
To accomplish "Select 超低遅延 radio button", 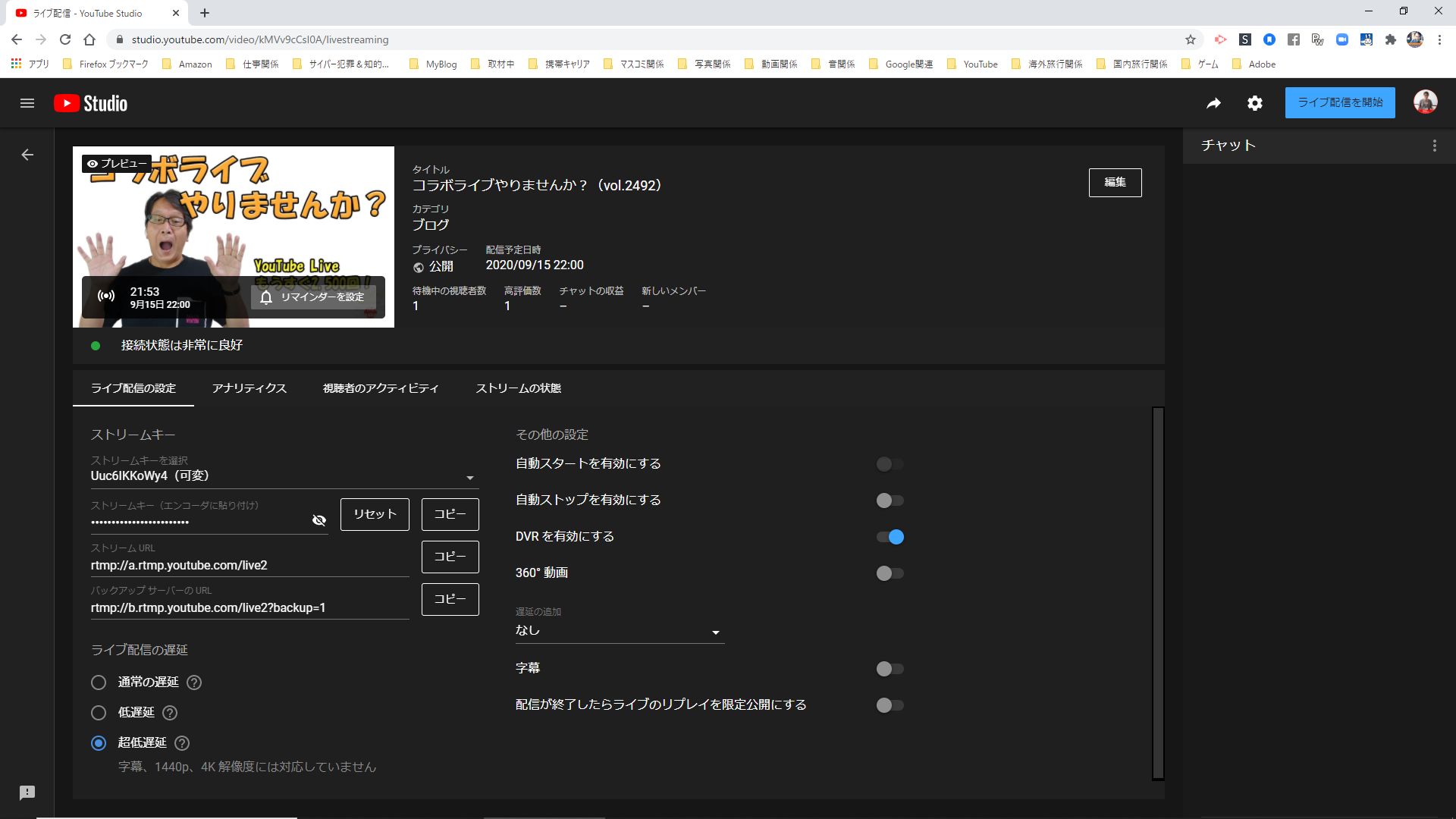I will (x=98, y=743).
